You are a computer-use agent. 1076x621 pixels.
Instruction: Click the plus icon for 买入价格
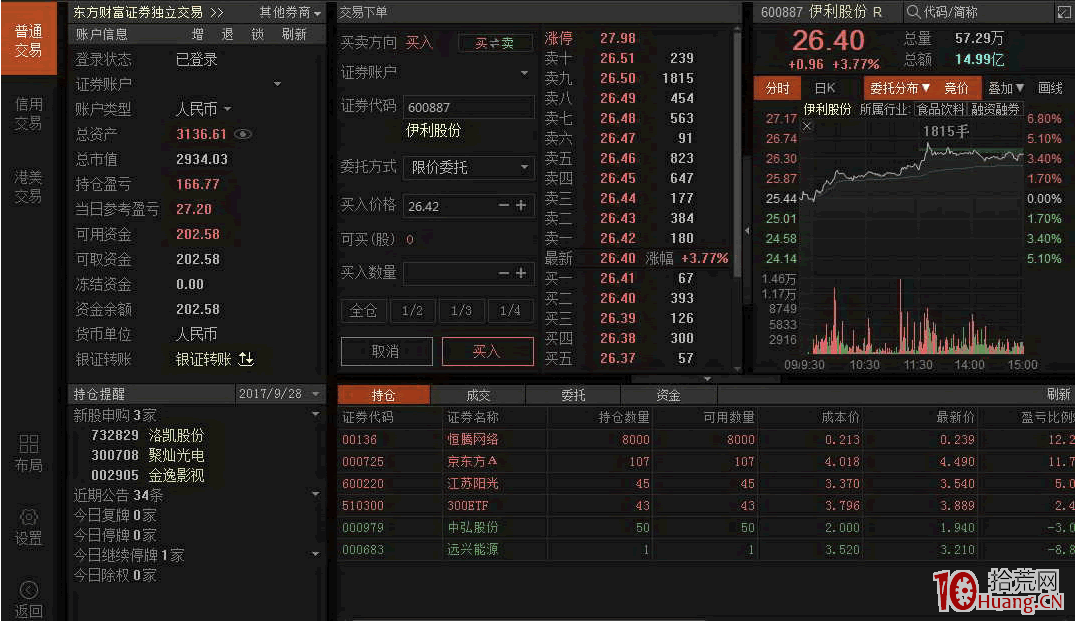[521, 205]
